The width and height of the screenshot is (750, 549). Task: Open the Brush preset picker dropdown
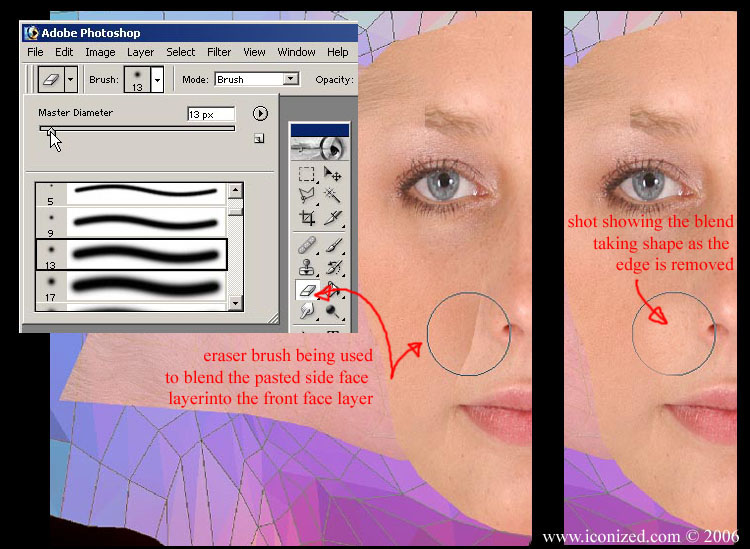(157, 79)
